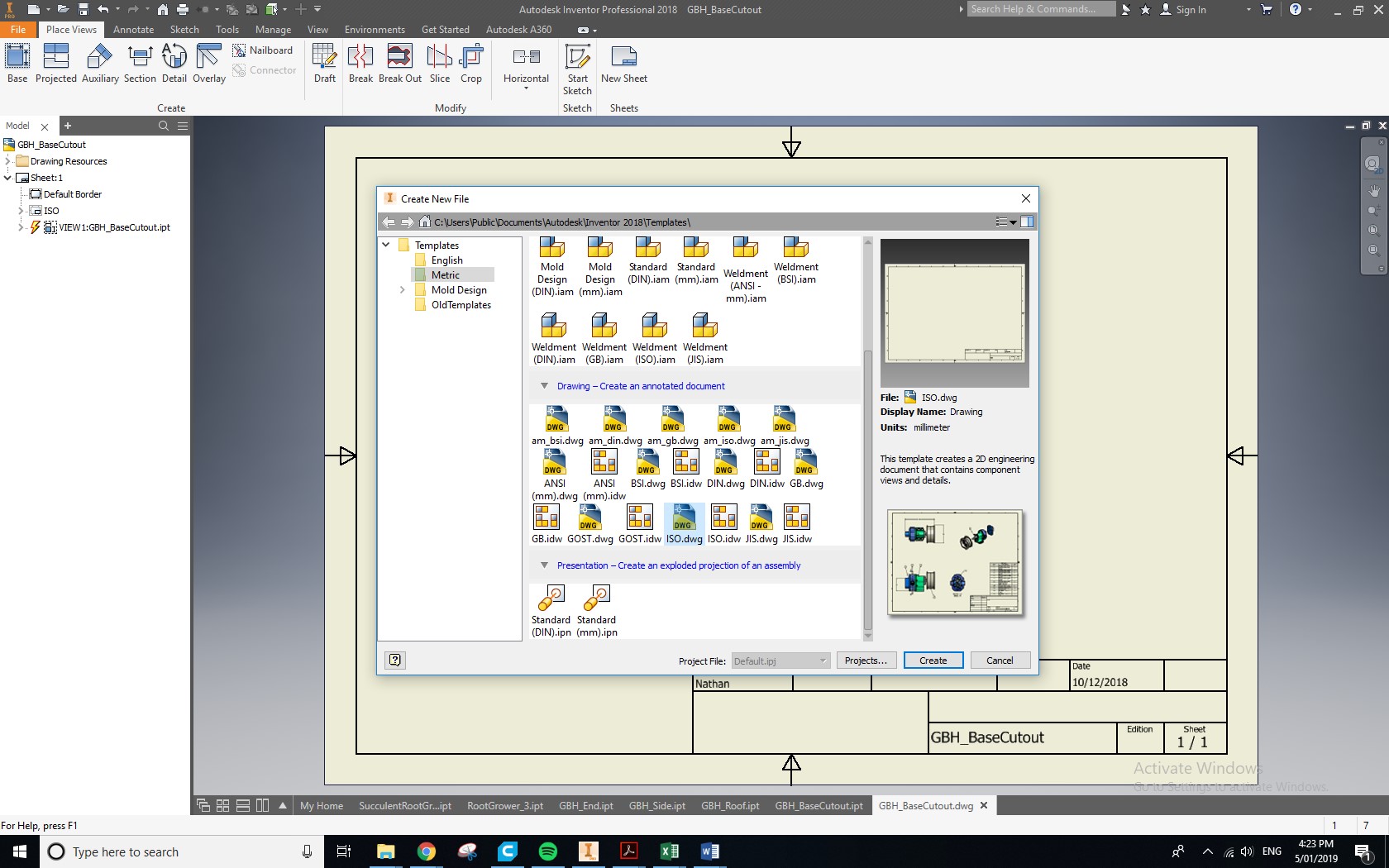1389x868 pixels.
Task: Go to the home templates folder
Action: click(425, 222)
